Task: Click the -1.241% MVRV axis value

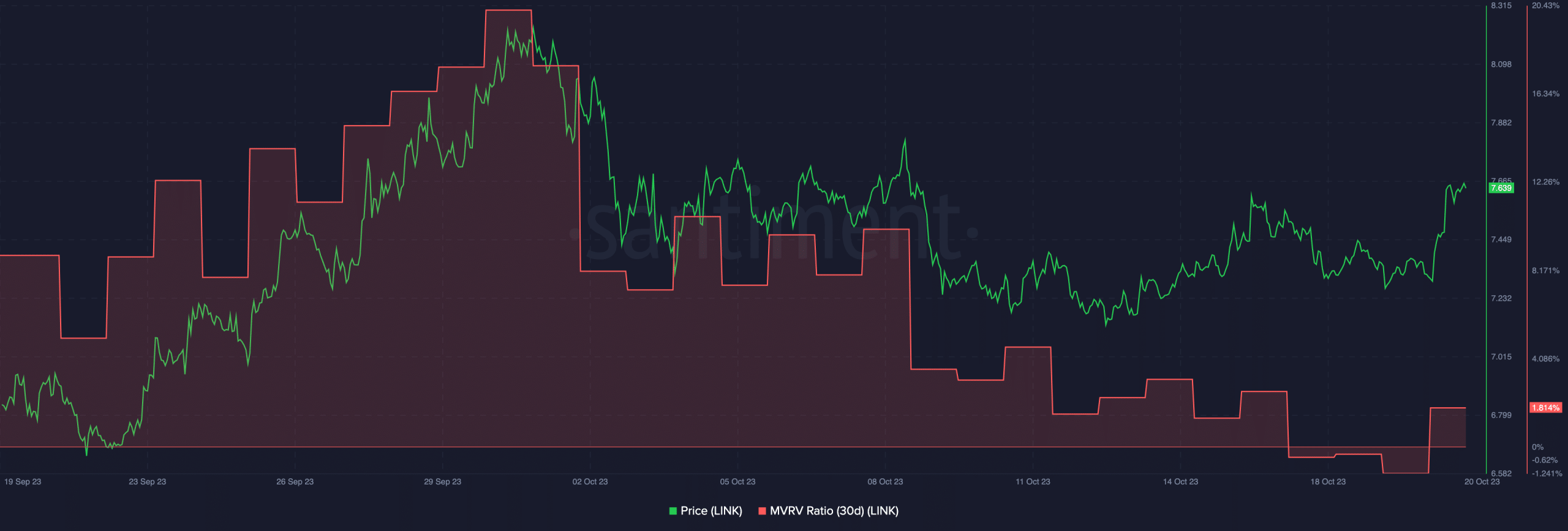Action: (1547, 473)
